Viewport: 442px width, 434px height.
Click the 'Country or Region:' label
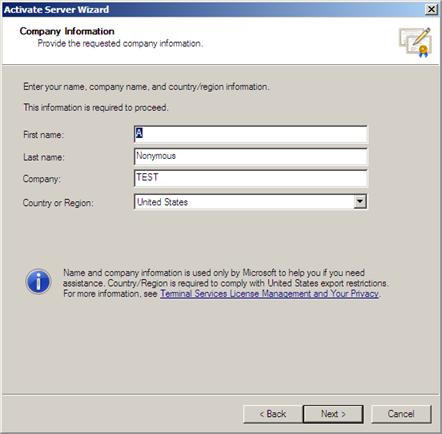58,203
